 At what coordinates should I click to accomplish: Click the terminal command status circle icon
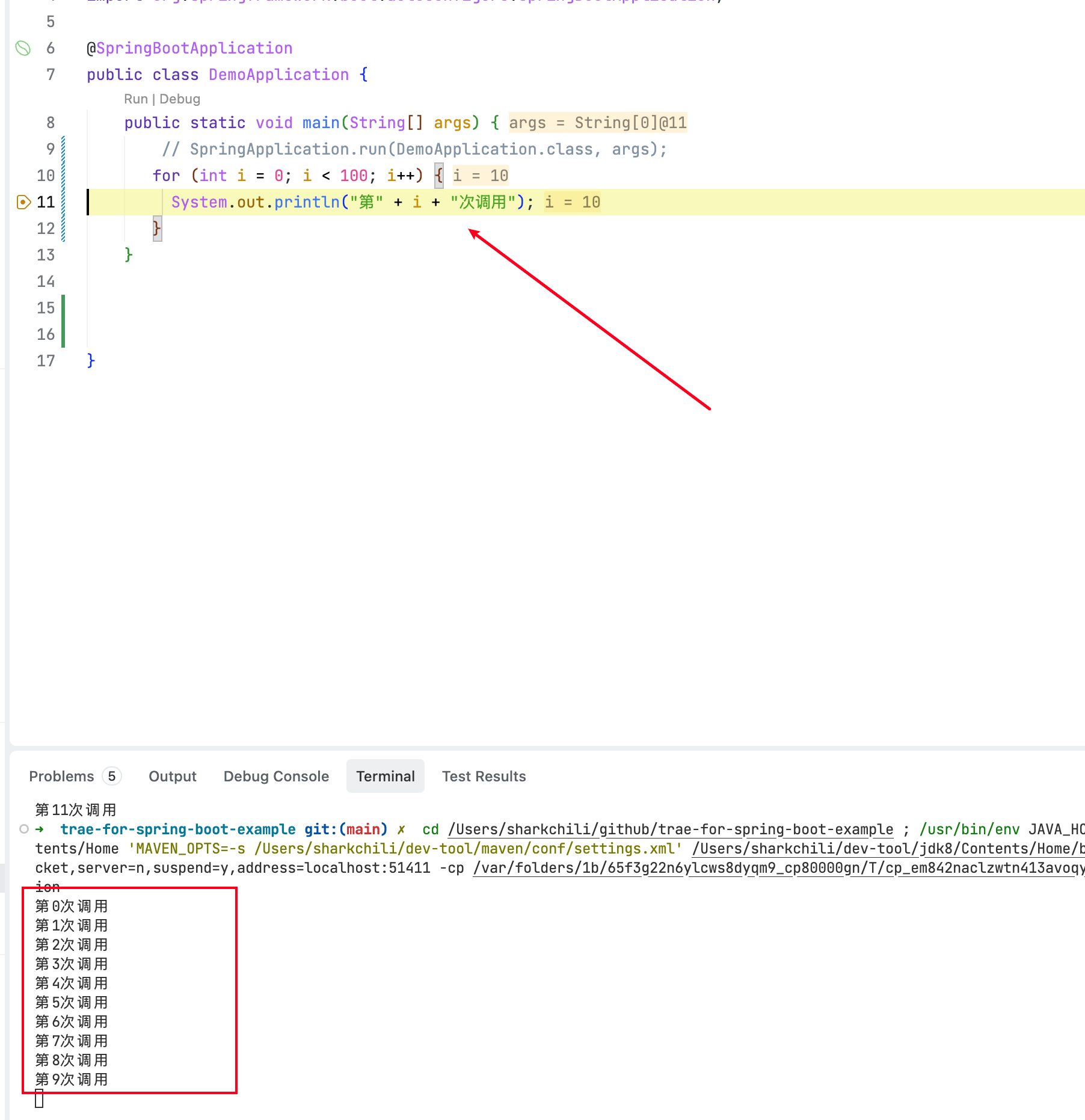[x=24, y=829]
